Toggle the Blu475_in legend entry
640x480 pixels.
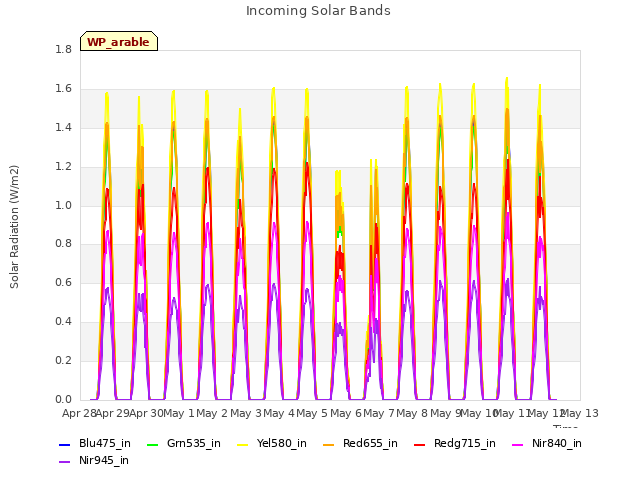click(x=95, y=444)
